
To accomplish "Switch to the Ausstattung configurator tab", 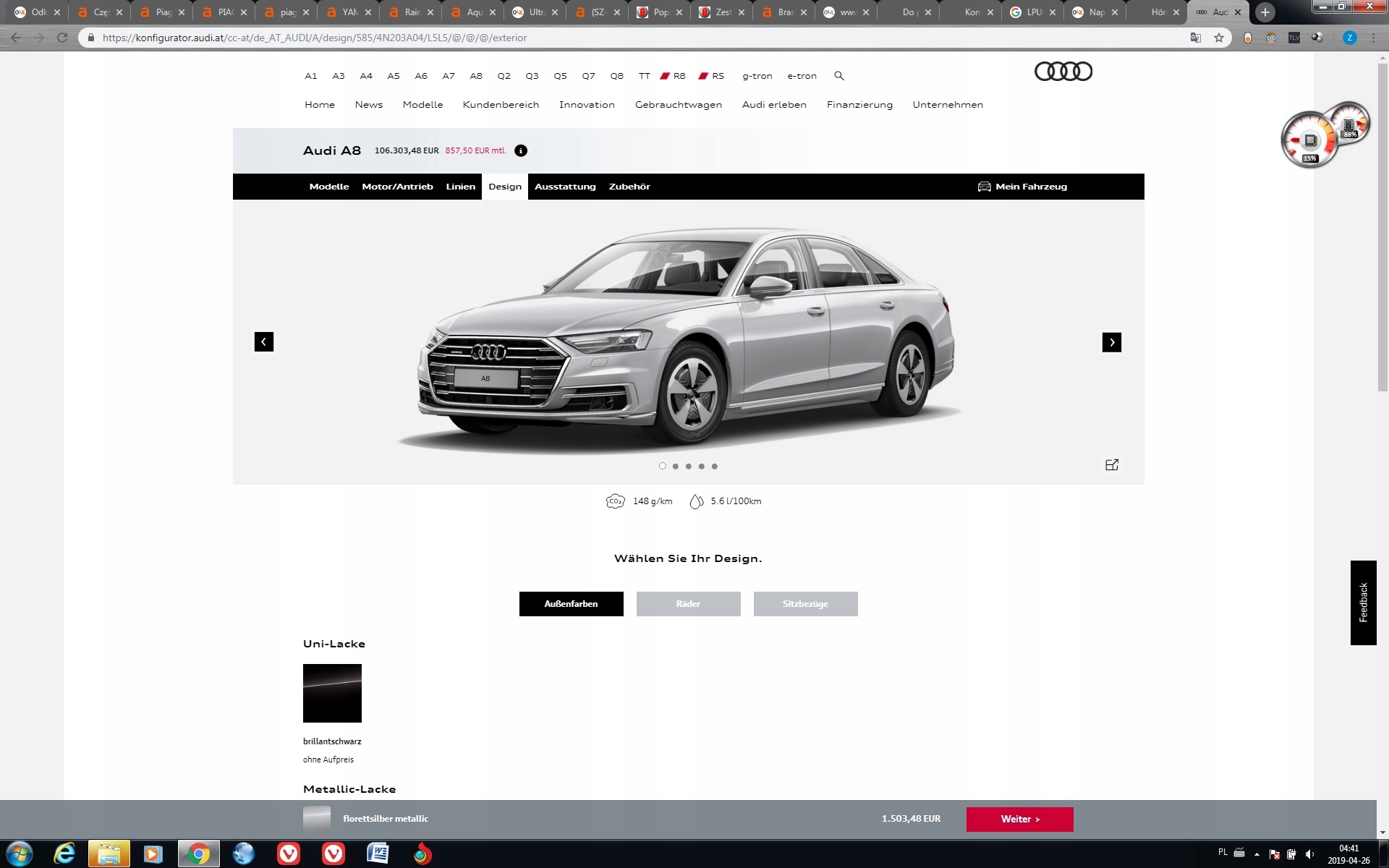I will click(x=565, y=187).
